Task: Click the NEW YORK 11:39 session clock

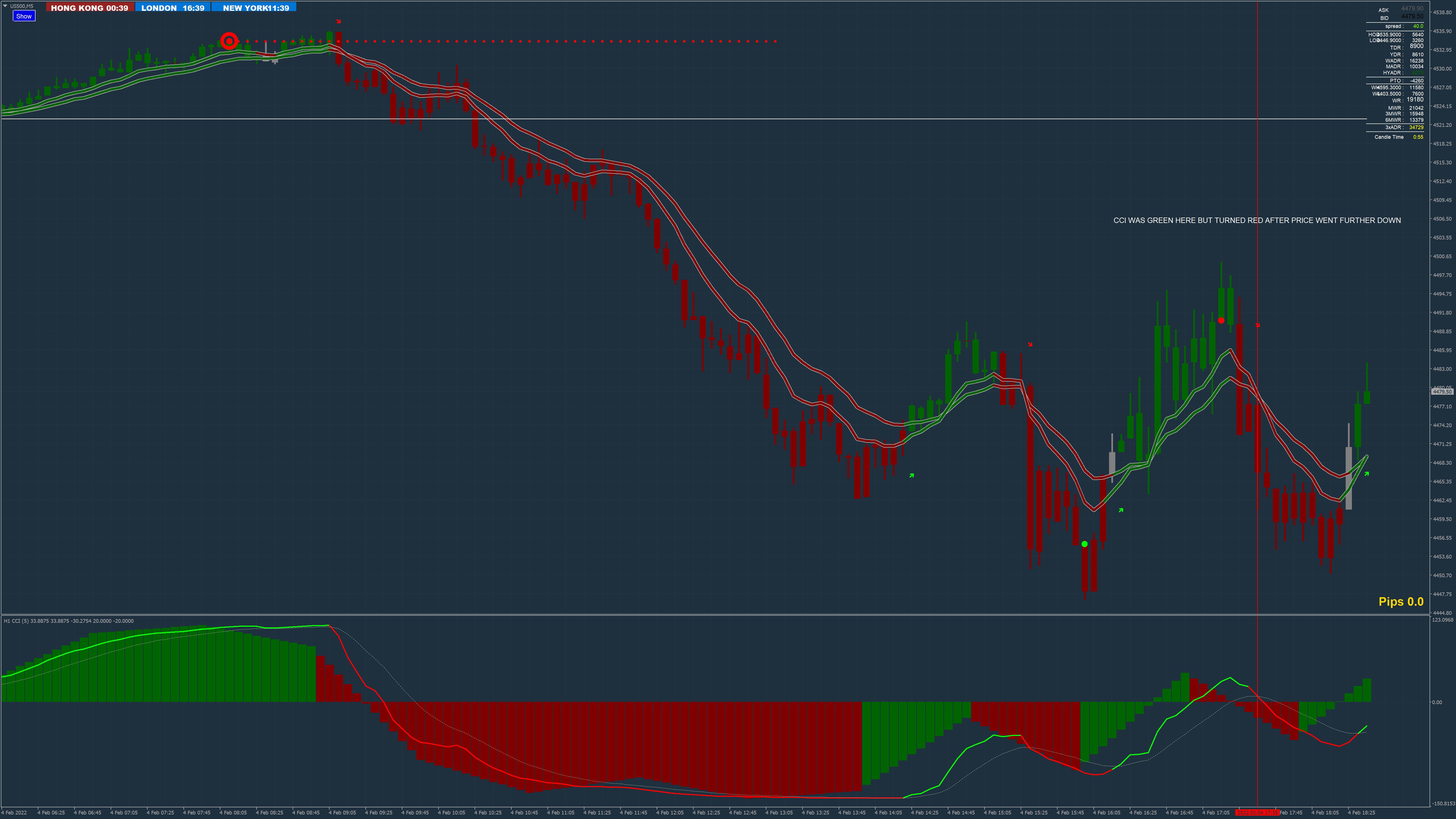Action: [x=255, y=8]
